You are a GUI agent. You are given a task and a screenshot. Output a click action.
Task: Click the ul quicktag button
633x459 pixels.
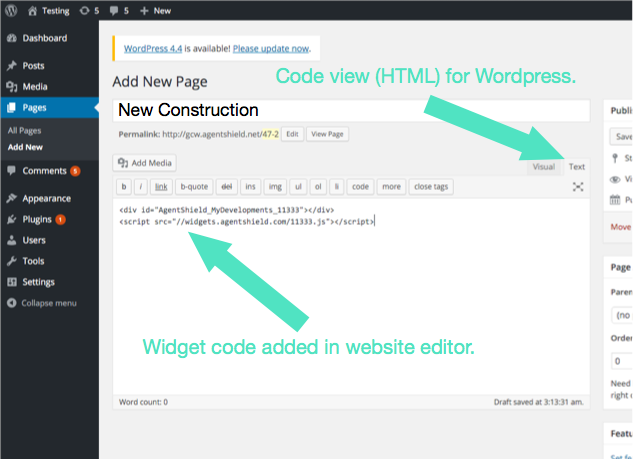[298, 187]
